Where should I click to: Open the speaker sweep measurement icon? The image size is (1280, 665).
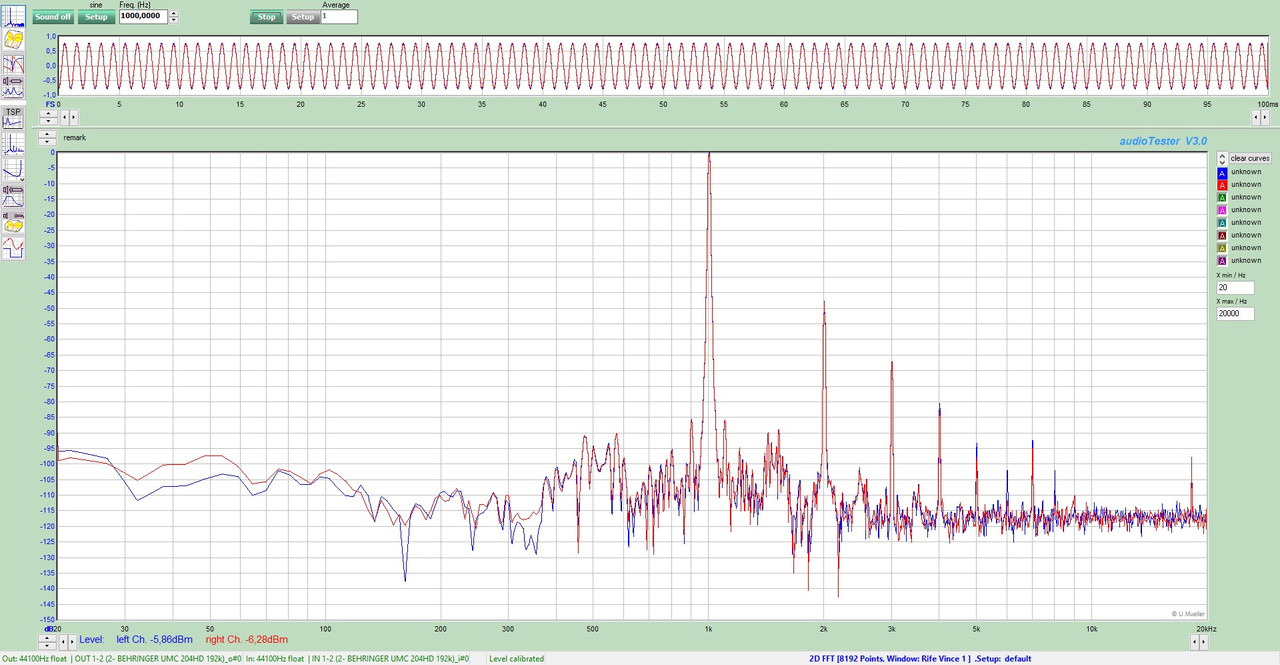(14, 86)
